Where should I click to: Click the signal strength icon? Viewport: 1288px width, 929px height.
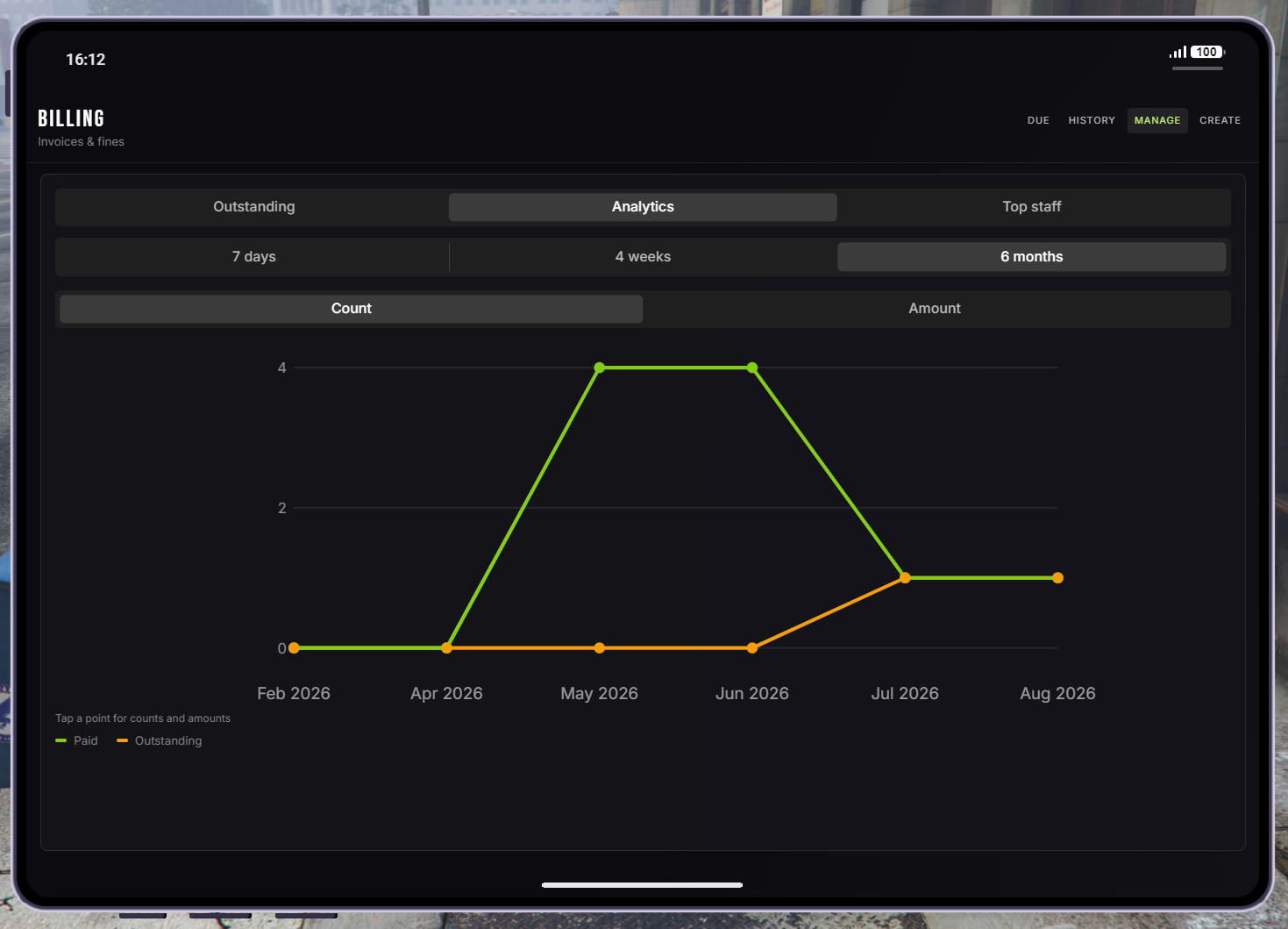click(1178, 53)
